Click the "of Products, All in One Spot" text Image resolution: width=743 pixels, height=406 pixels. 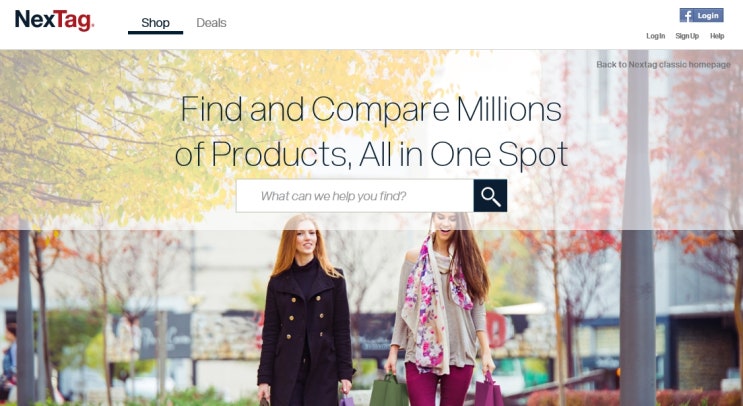[x=371, y=154]
